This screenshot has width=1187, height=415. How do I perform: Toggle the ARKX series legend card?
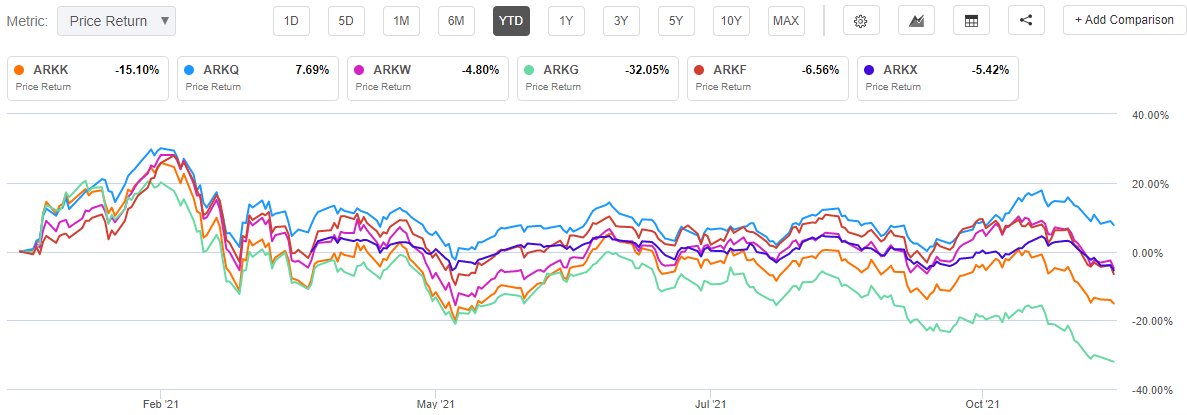[x=938, y=78]
